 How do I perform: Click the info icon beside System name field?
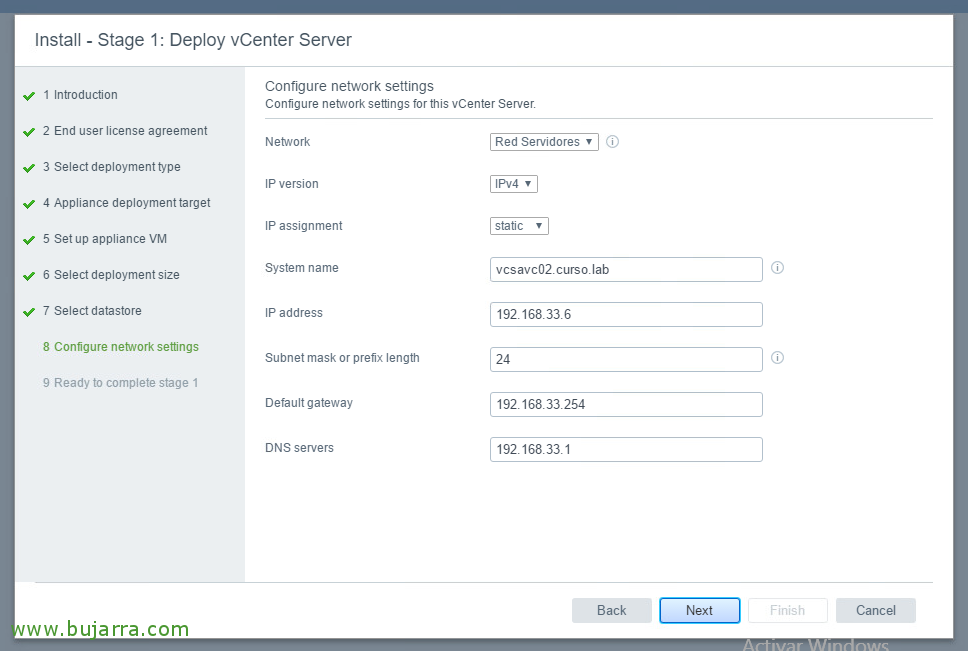pyautogui.click(x=777, y=268)
